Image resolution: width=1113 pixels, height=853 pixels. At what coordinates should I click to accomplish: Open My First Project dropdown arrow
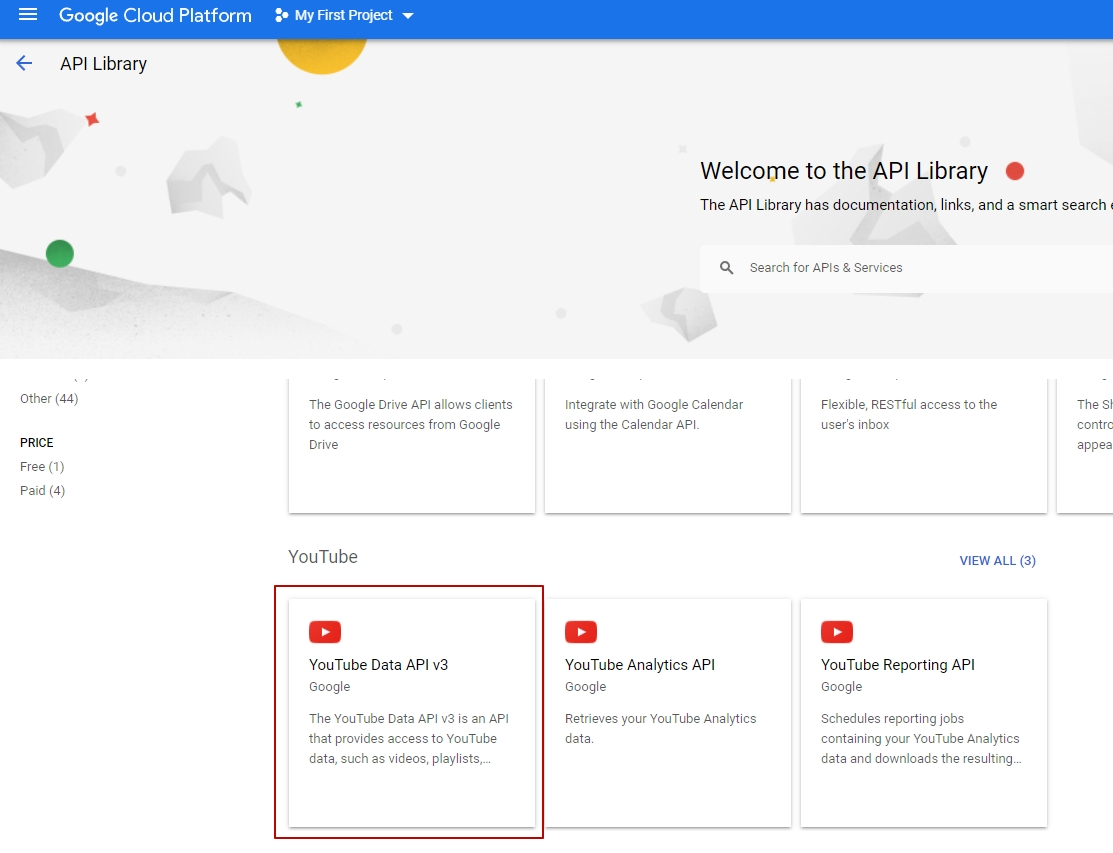coord(407,16)
